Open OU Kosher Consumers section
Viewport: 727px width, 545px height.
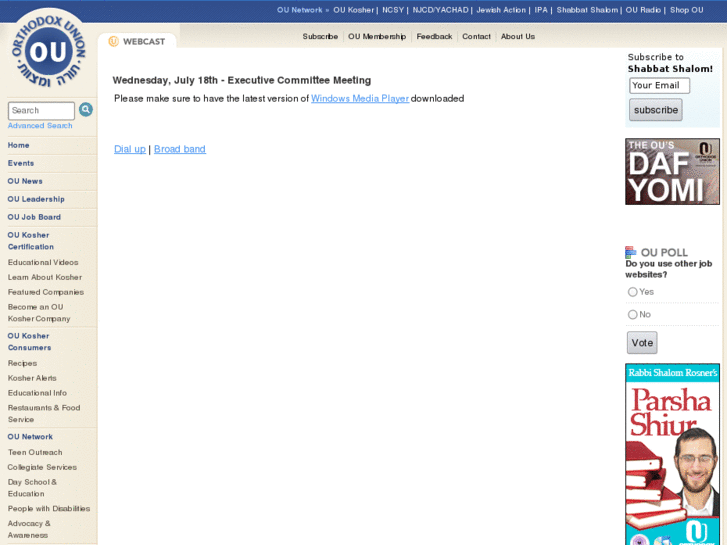point(29,342)
